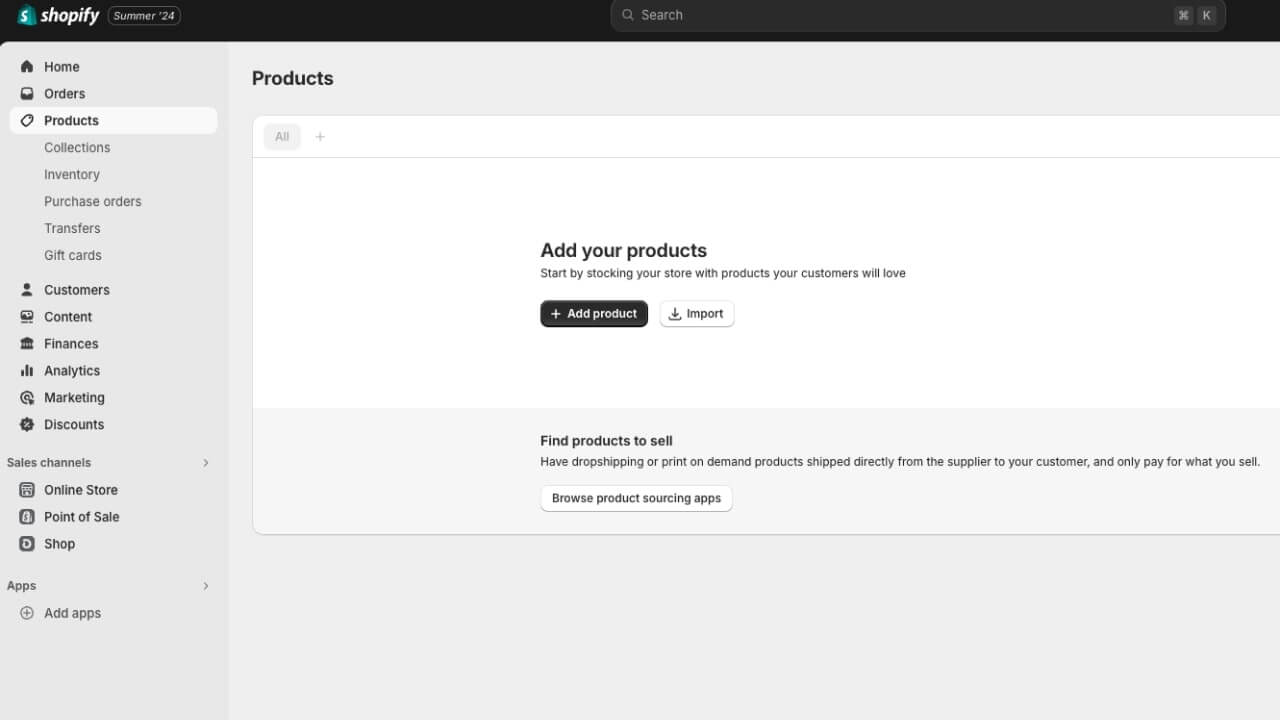
Task: Open the Content menu item
Action: click(x=68, y=316)
